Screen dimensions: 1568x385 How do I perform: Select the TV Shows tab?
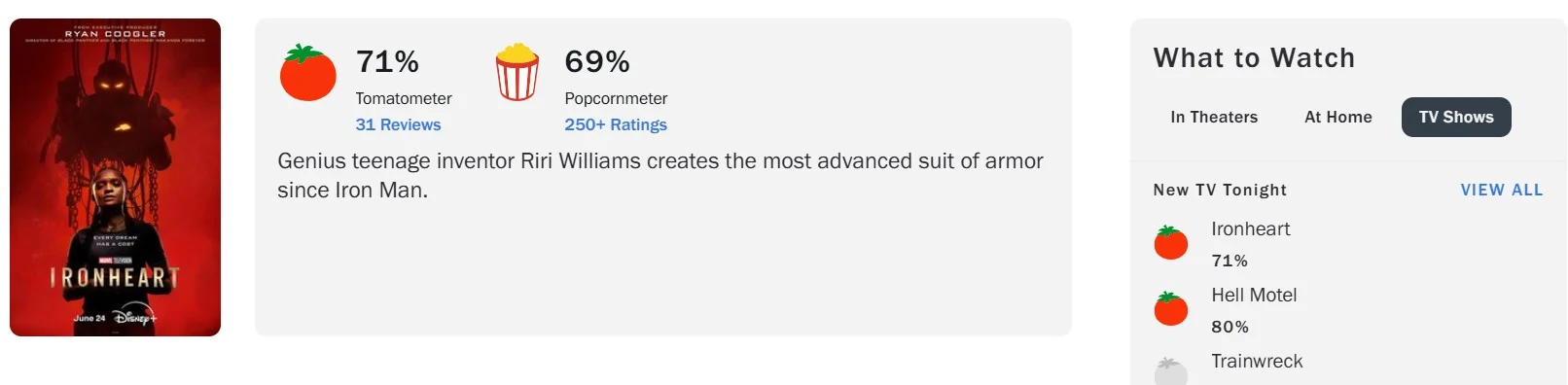click(x=1456, y=117)
